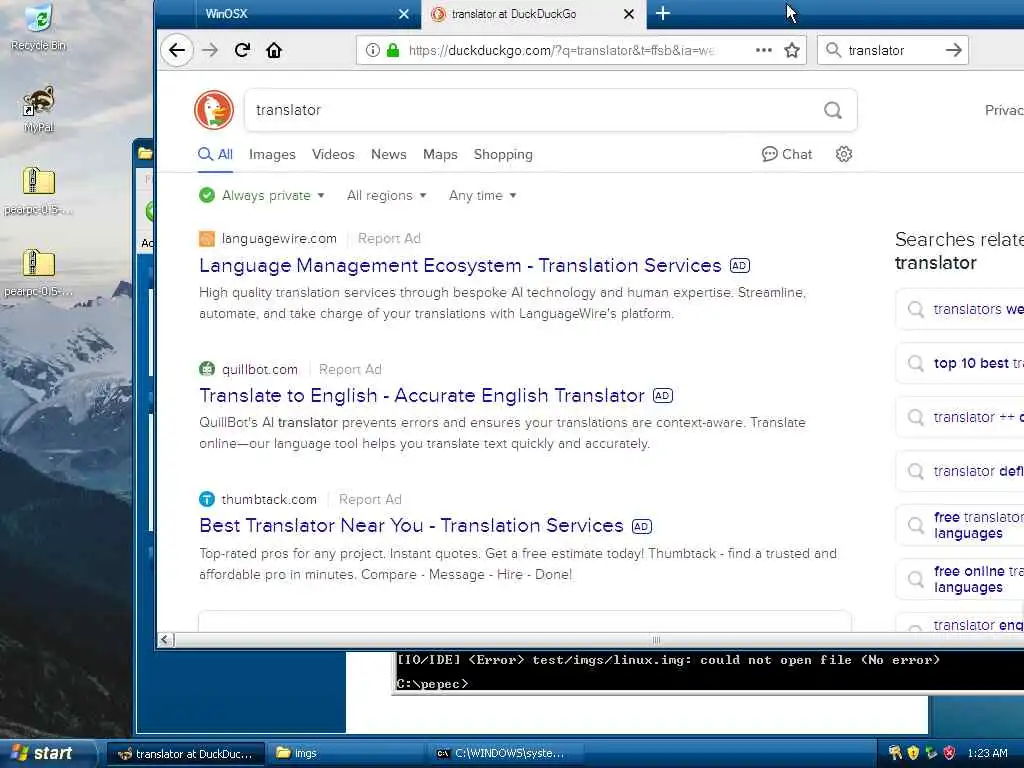Select the second pearpc zip file on desktop

pyautogui.click(x=39, y=273)
